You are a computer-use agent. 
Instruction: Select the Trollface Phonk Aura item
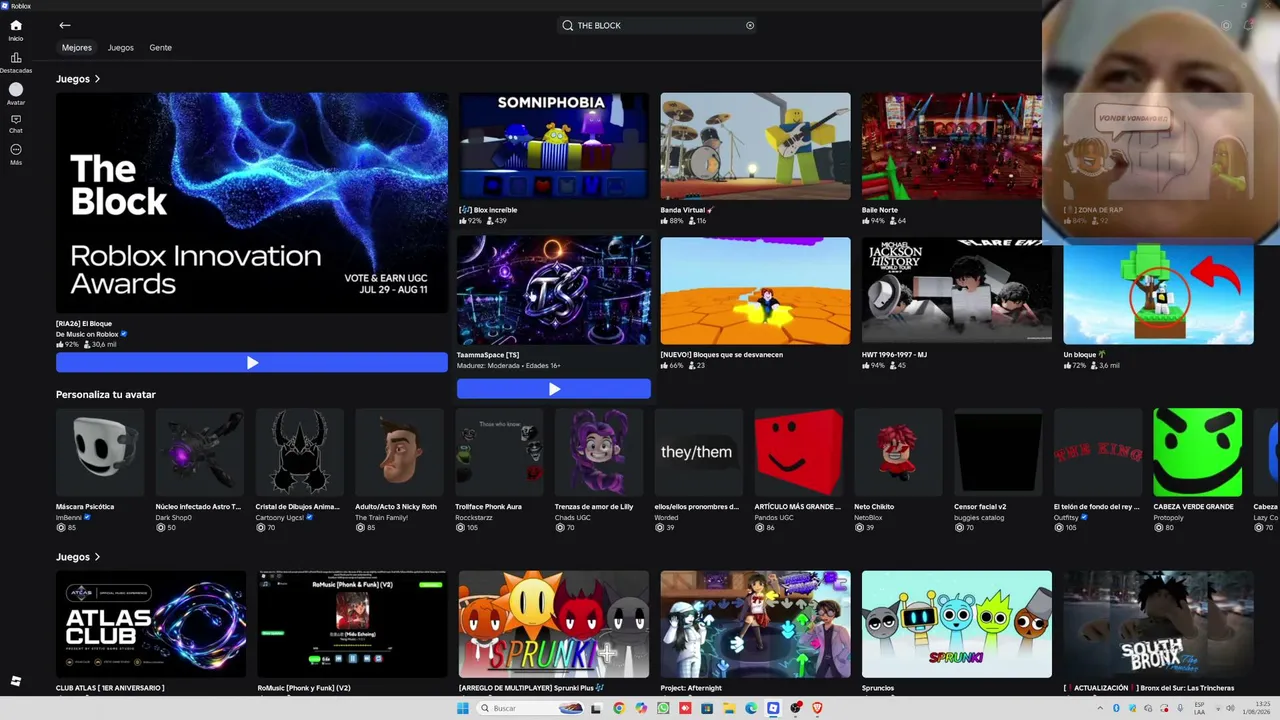tap(499, 452)
